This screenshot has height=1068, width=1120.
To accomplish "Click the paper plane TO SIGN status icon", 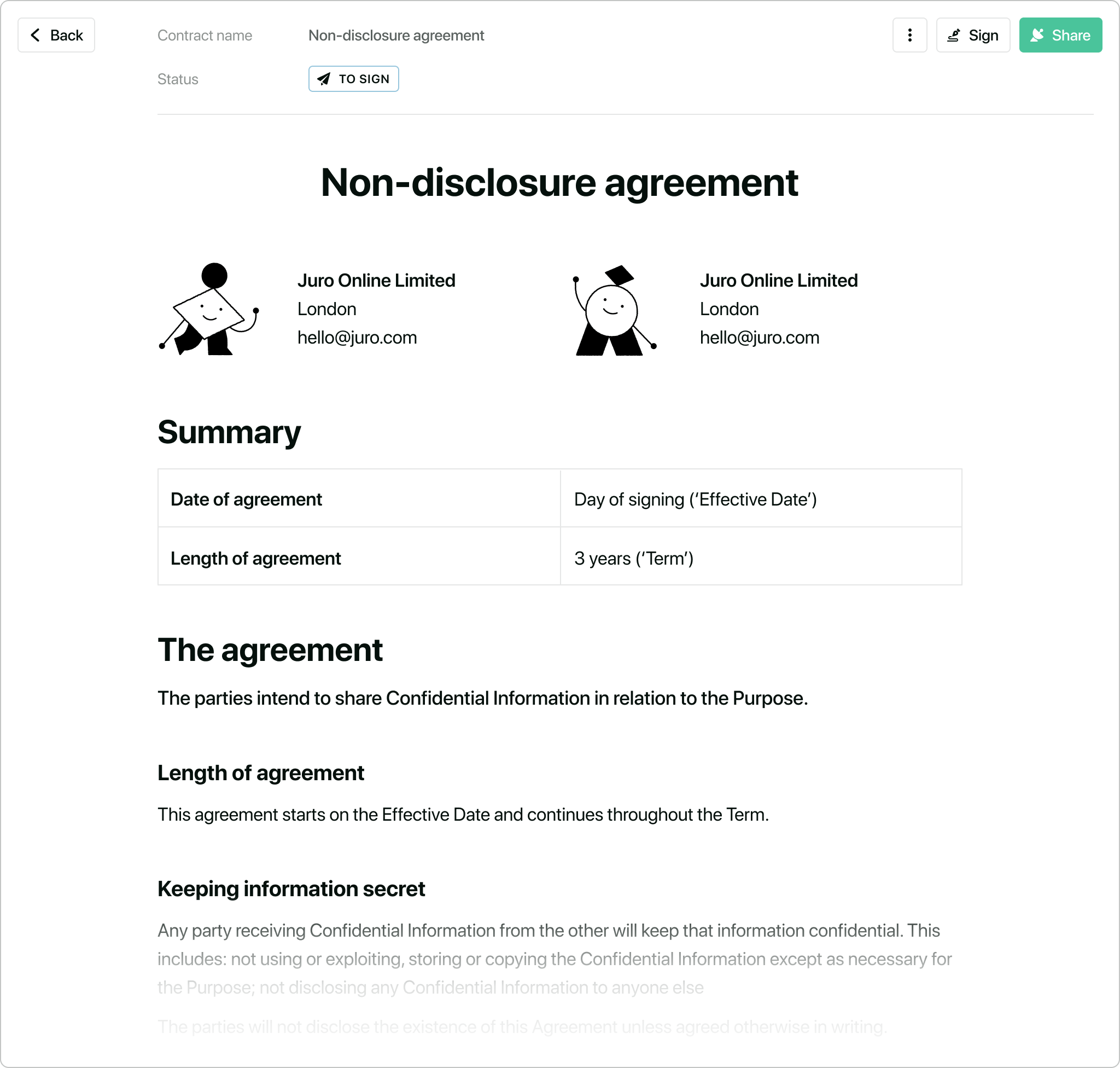I will tap(324, 79).
